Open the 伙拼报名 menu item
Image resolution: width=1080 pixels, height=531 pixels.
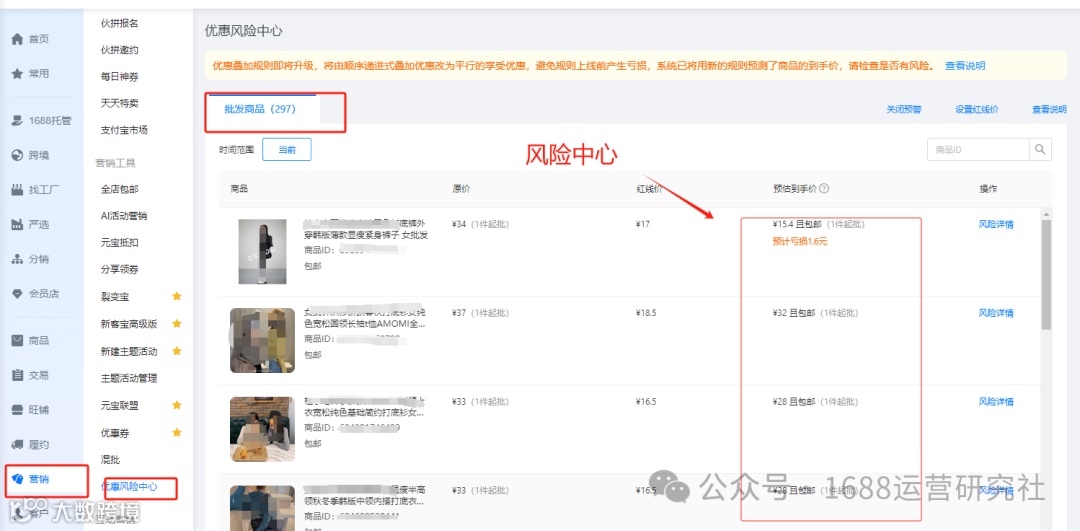120,23
